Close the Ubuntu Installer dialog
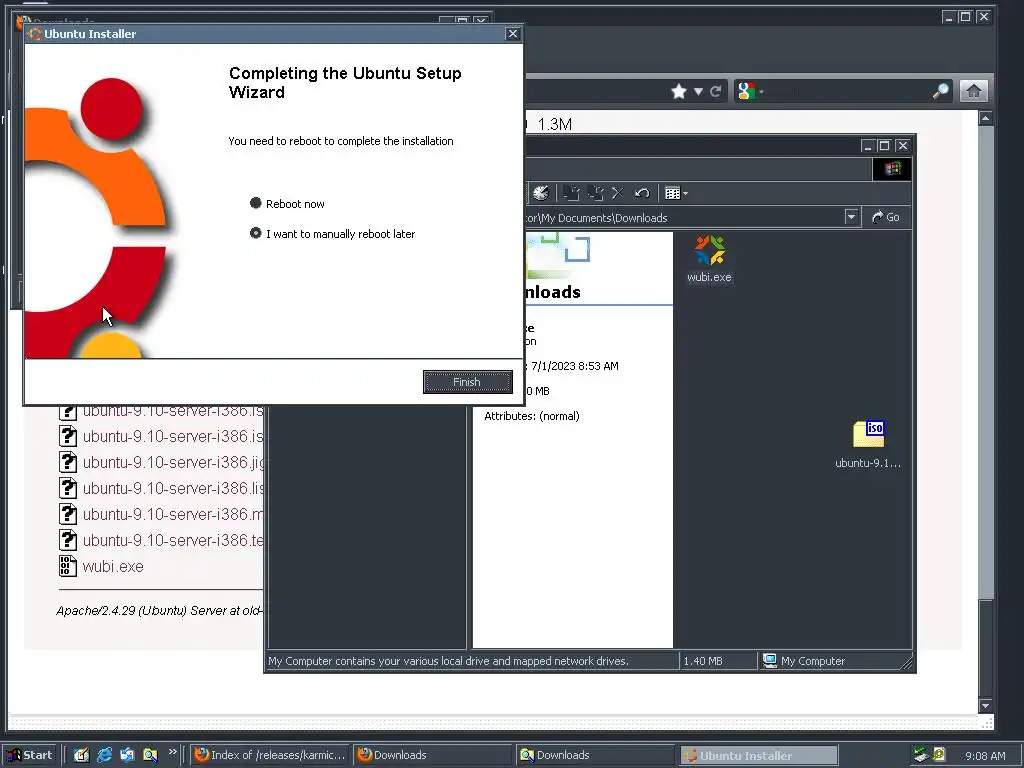 513,34
